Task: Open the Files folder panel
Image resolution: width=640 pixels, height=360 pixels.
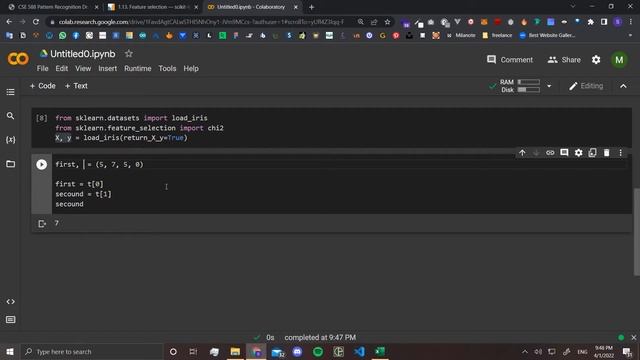Action: [x=11, y=164]
